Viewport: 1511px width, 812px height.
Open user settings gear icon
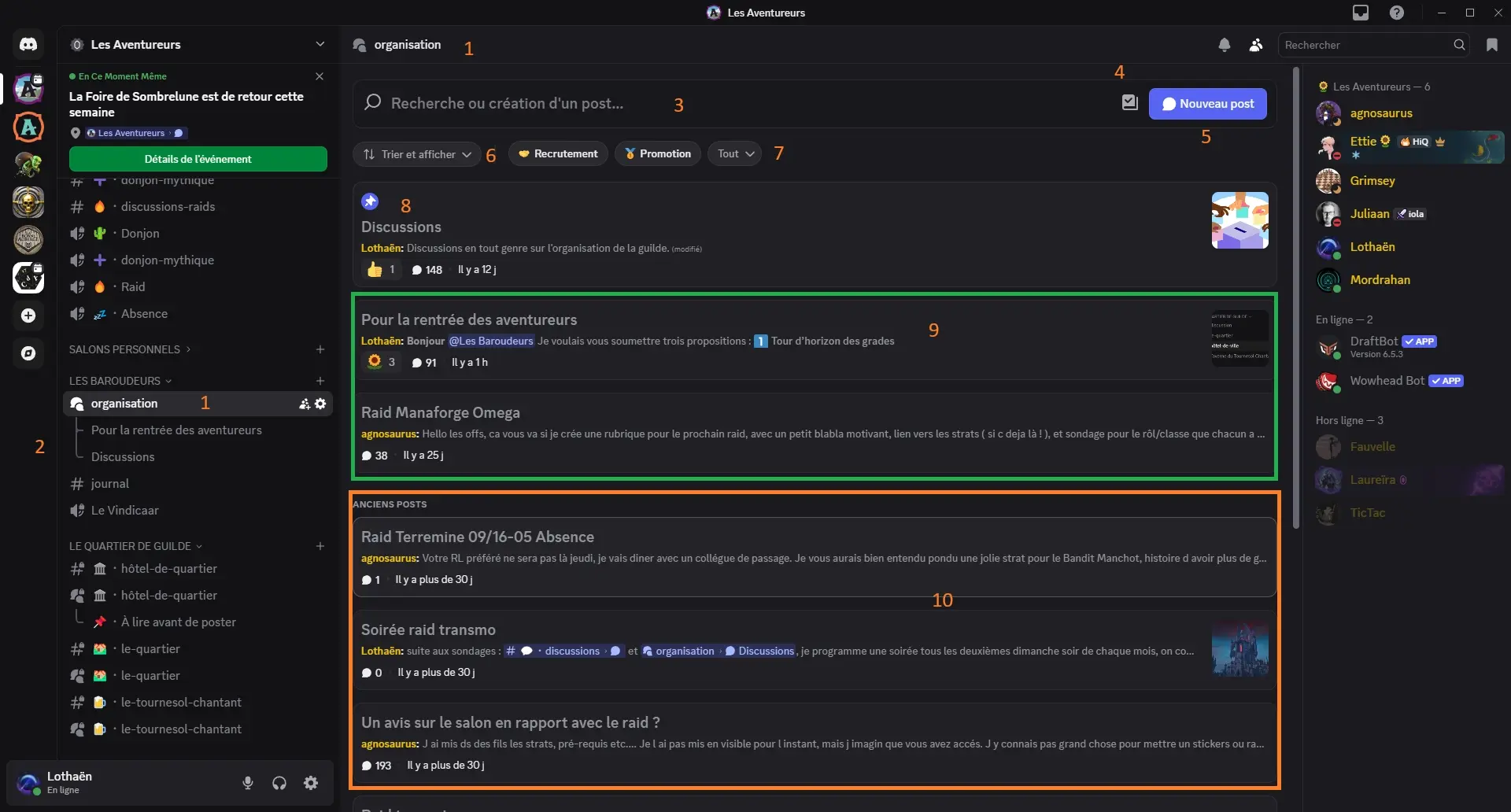click(x=311, y=783)
